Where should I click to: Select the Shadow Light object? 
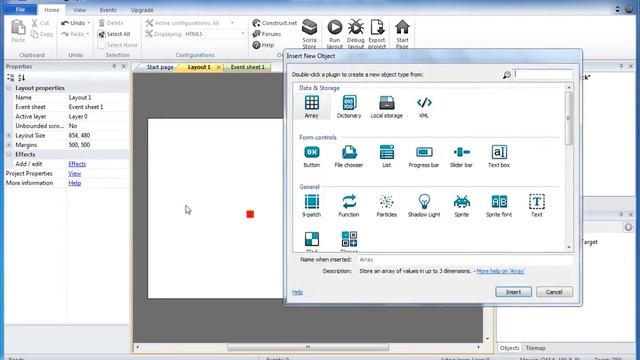pyautogui.click(x=424, y=206)
